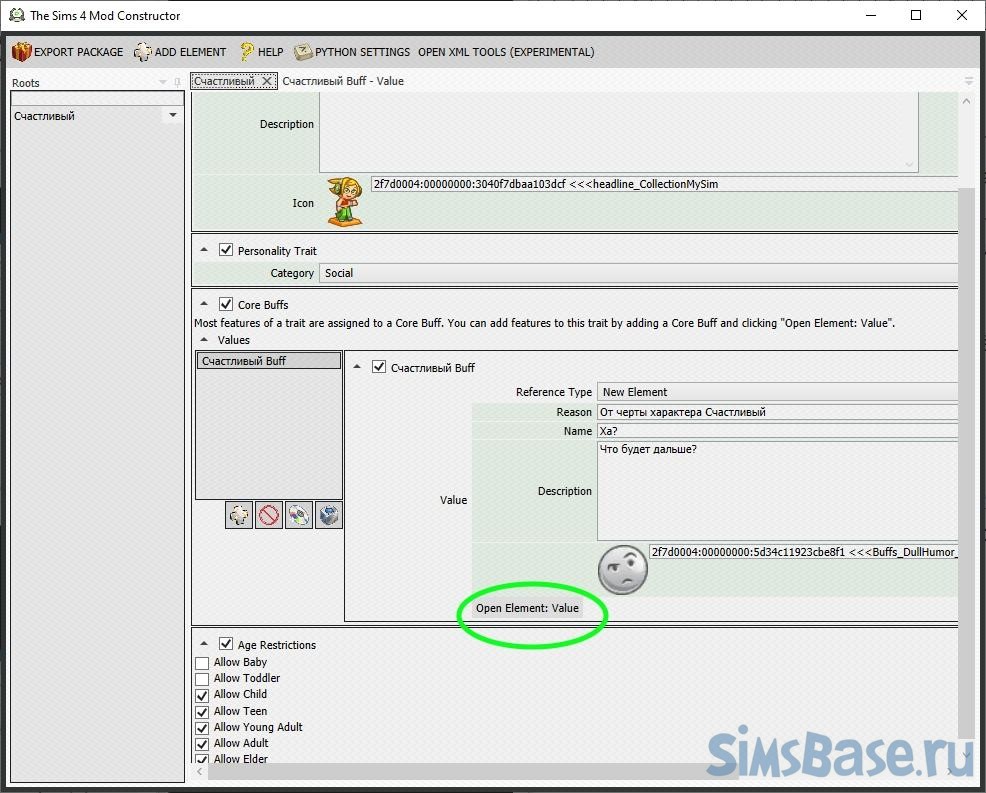Click the trait icon of the Sim girl
986x793 pixels.
345,202
